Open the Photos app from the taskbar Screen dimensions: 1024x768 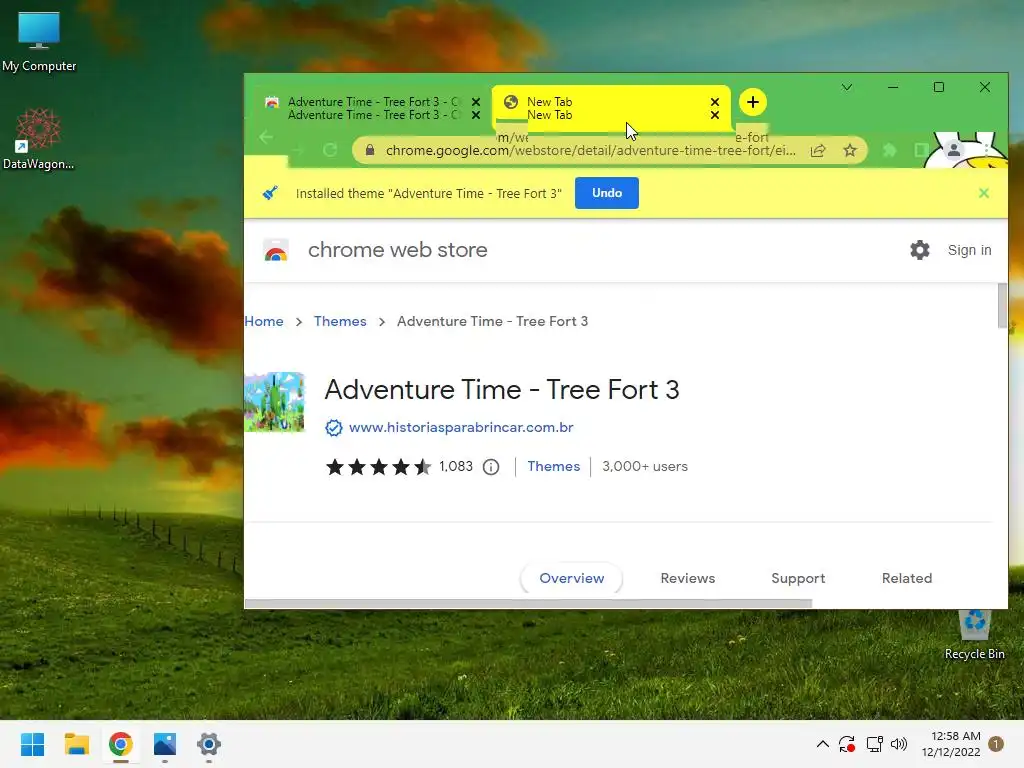click(x=165, y=744)
